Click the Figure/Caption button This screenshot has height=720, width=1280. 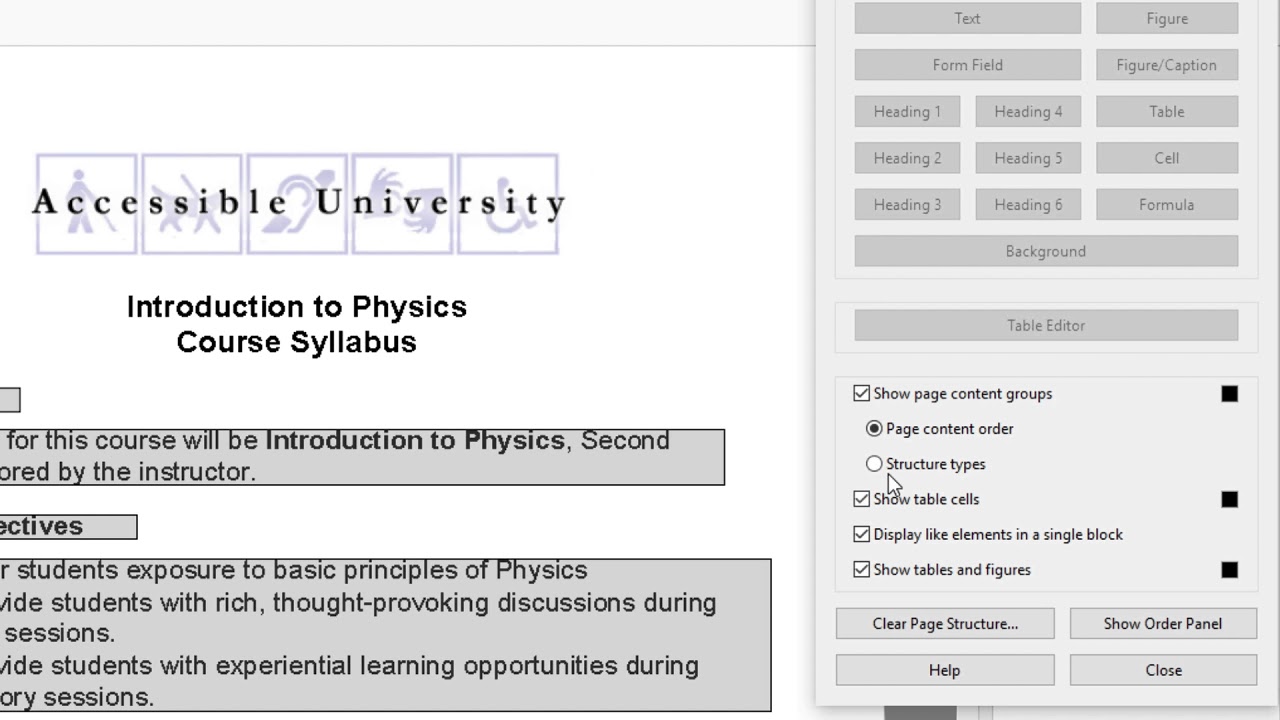[x=1167, y=65]
